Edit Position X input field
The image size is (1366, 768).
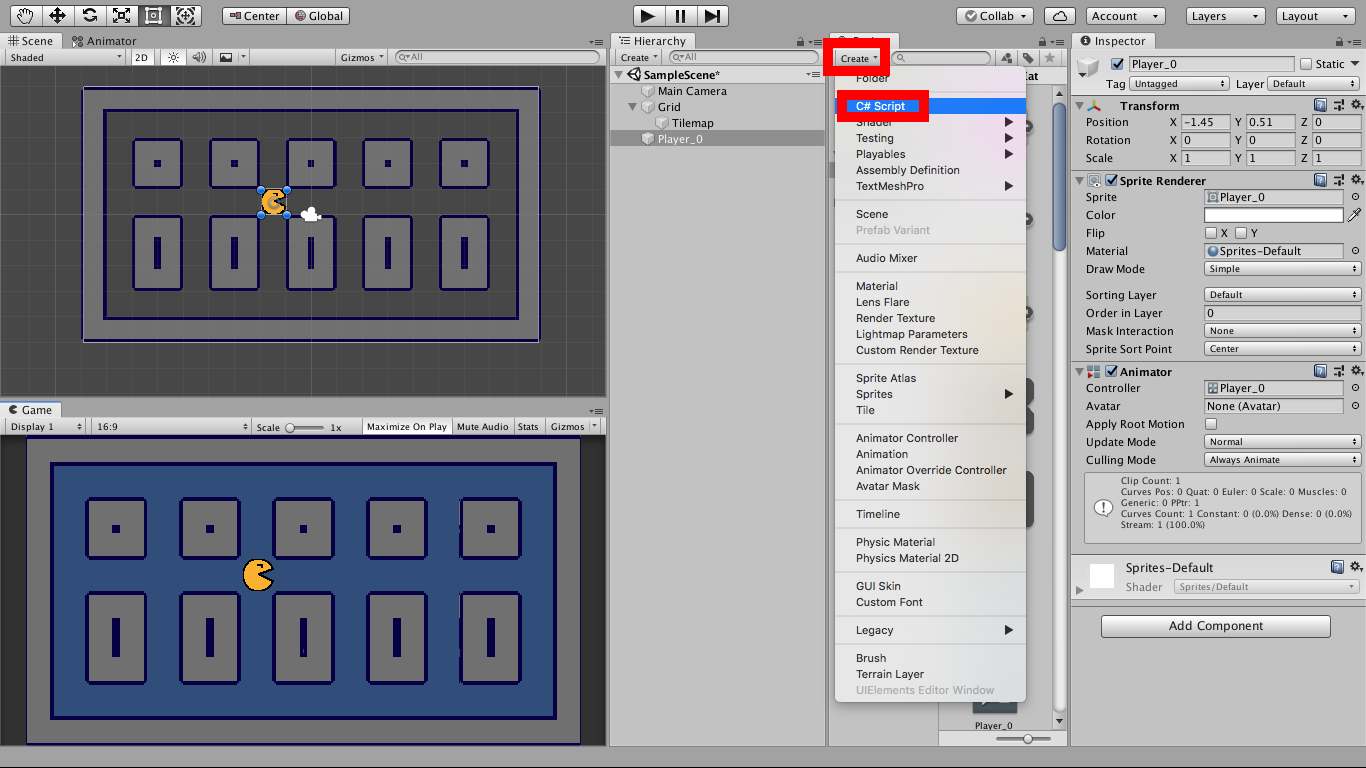1205,122
